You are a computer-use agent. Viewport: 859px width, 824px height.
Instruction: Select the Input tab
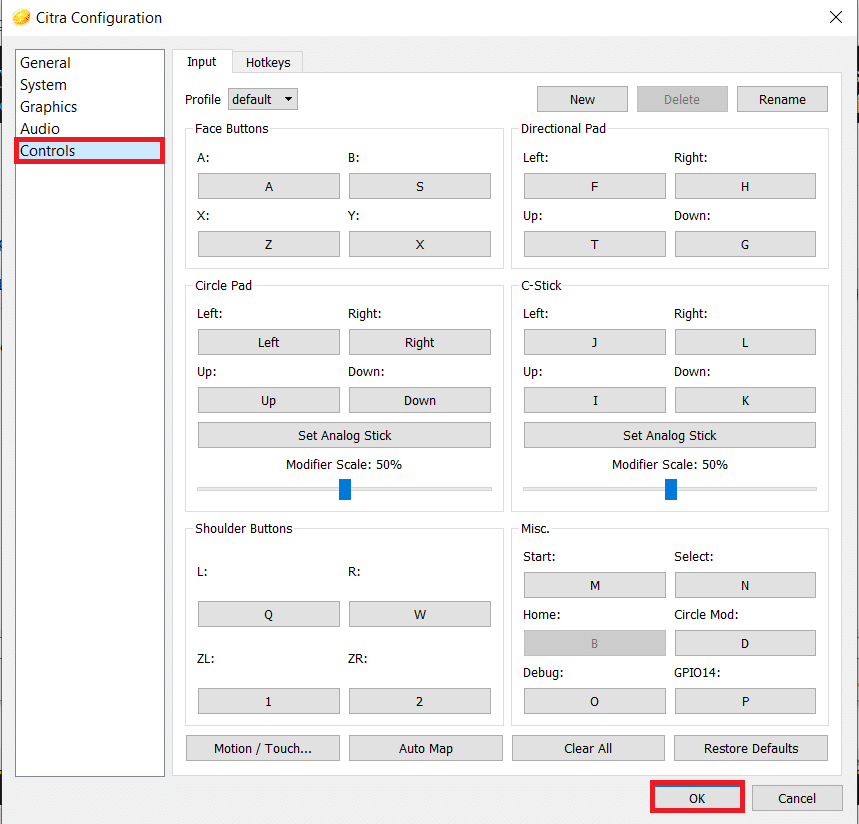[x=202, y=62]
